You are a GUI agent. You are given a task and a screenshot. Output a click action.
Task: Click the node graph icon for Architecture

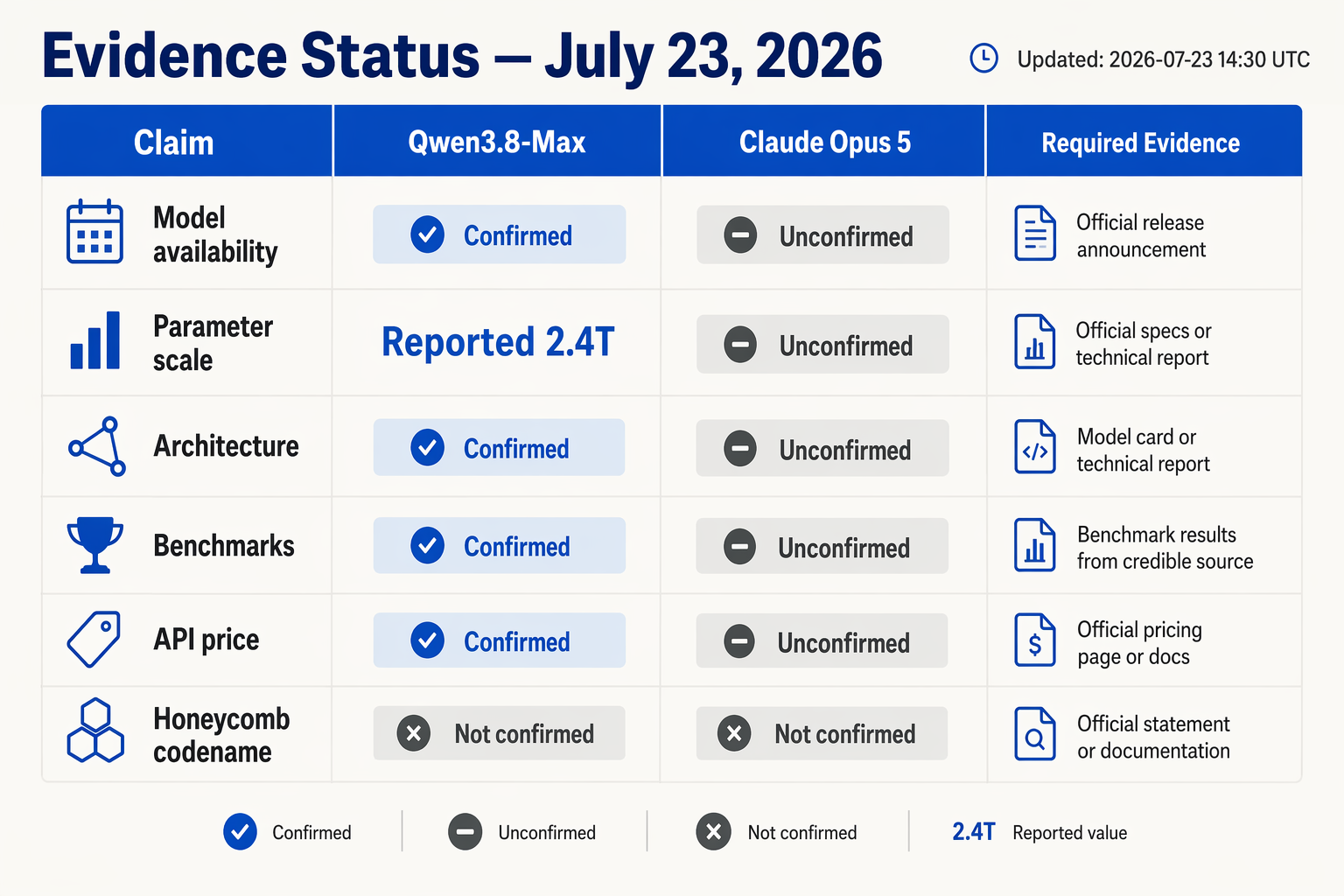click(x=96, y=446)
